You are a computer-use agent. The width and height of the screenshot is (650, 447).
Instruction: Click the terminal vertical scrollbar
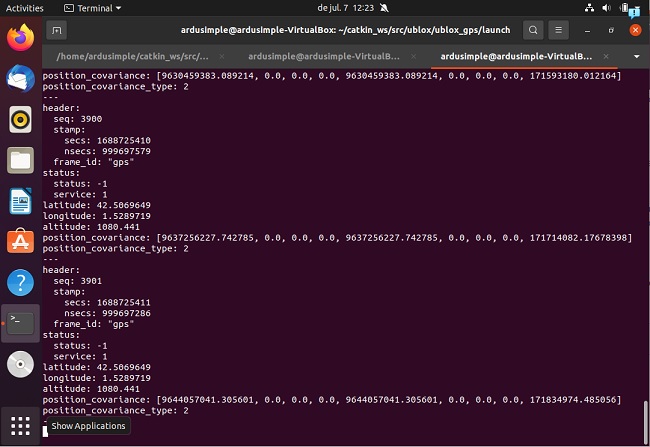645,415
